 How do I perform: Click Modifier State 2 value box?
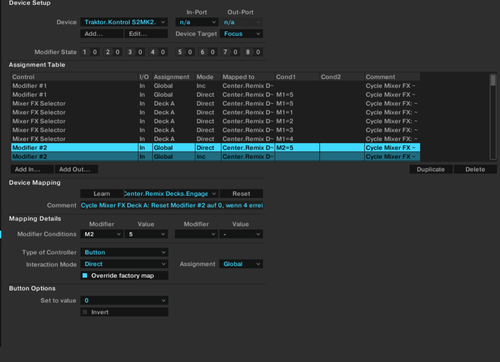click(x=117, y=52)
